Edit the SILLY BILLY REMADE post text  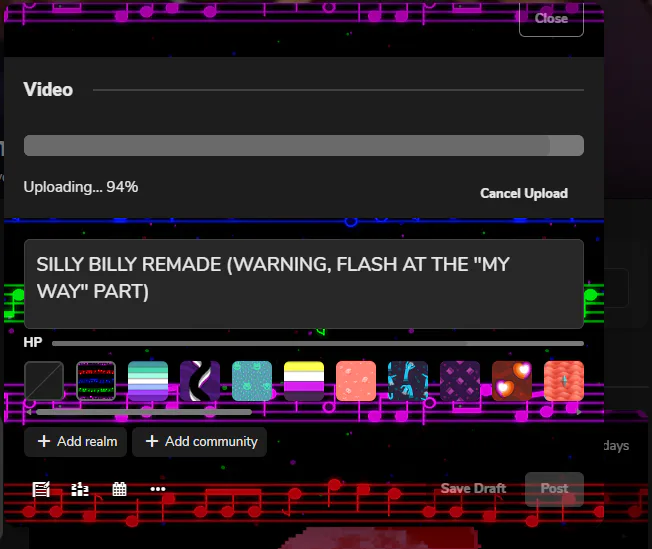(304, 284)
